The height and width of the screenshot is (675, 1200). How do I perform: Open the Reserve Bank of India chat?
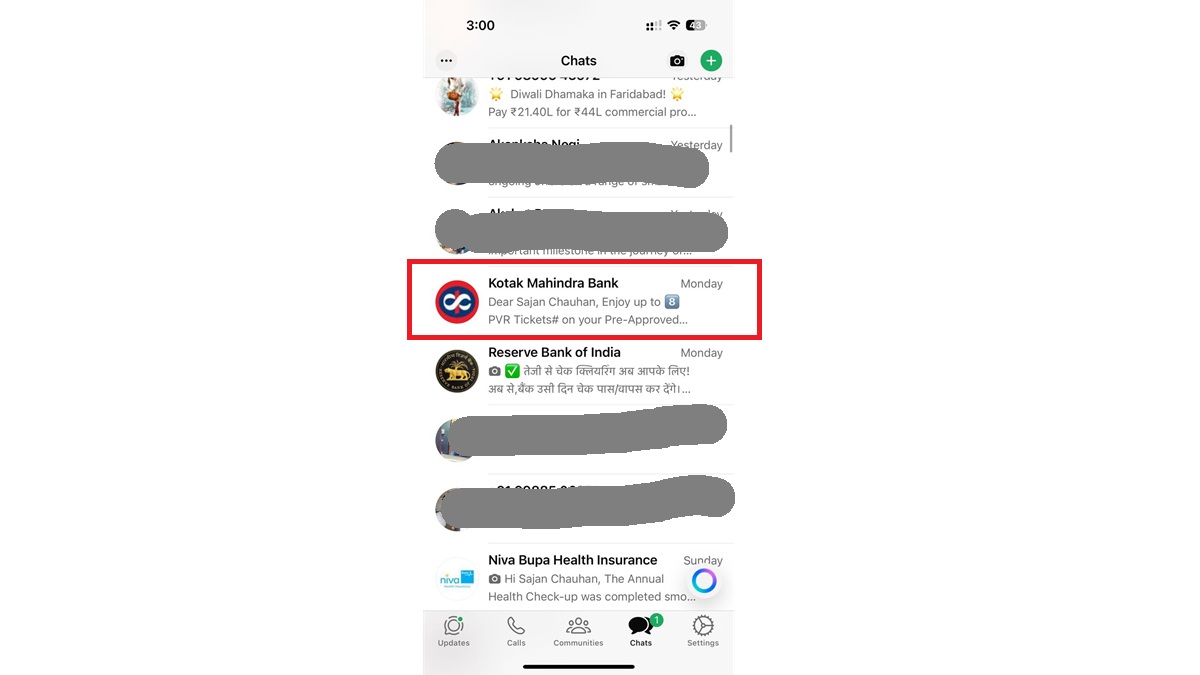point(584,370)
